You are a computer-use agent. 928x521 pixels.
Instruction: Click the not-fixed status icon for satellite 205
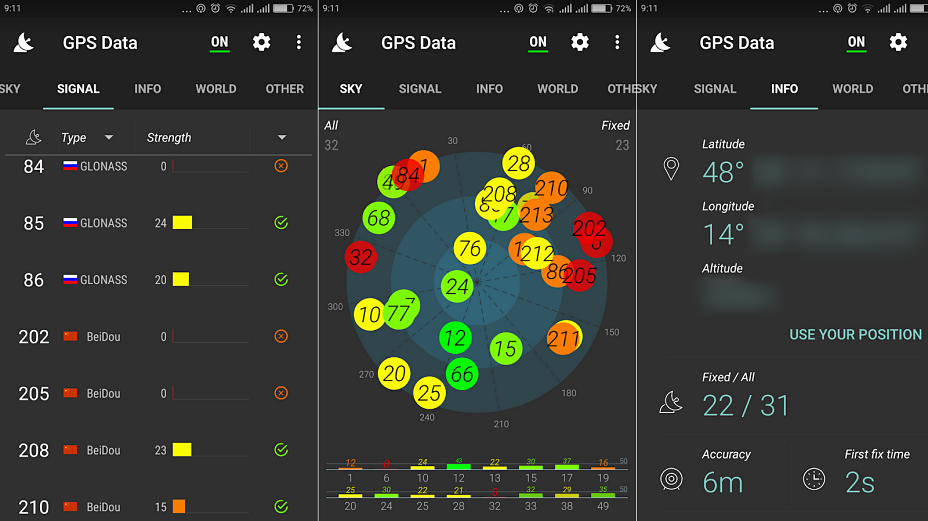[x=281, y=393]
